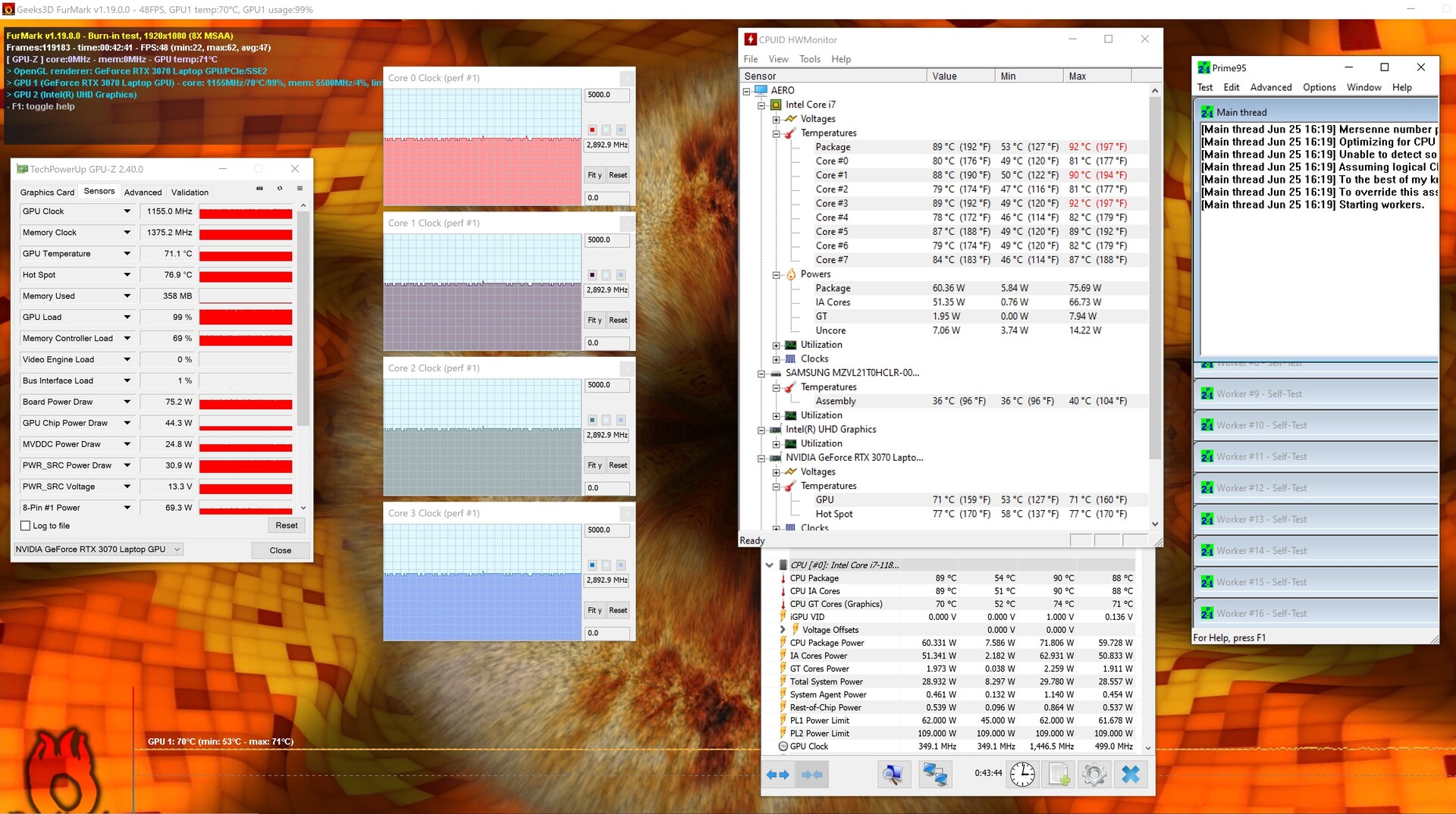The height and width of the screenshot is (814, 1456).
Task: Click the GPU-Z title bar chip icon
Action: pos(22,169)
